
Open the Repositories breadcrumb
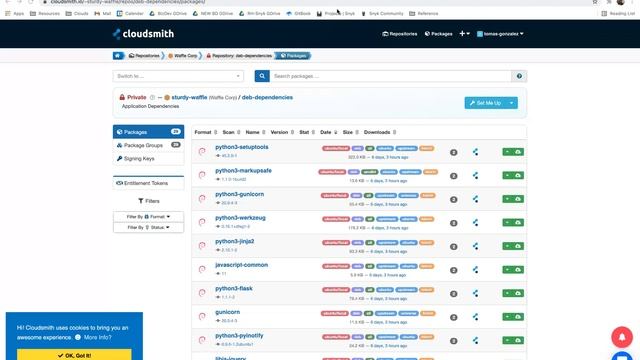[144, 56]
